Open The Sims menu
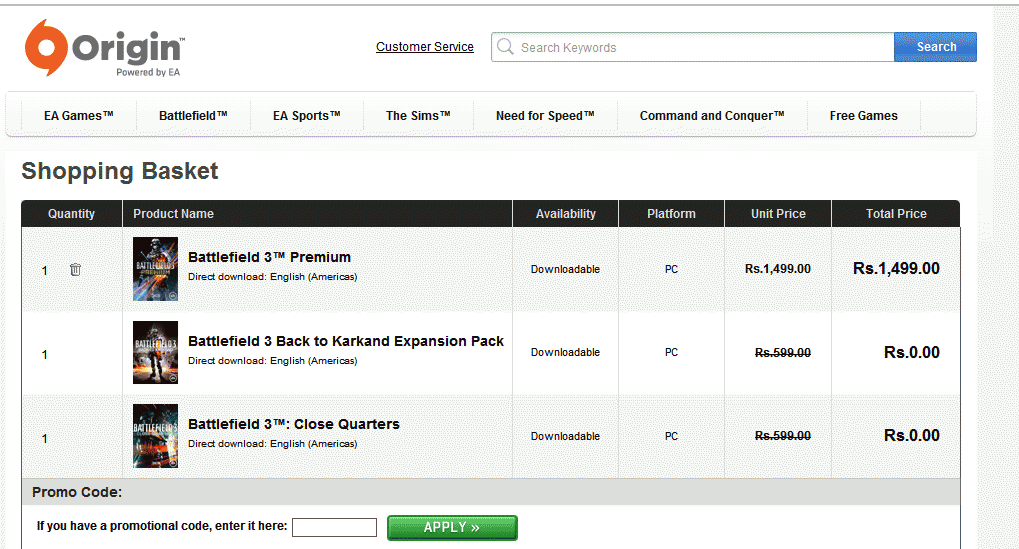 (418, 116)
